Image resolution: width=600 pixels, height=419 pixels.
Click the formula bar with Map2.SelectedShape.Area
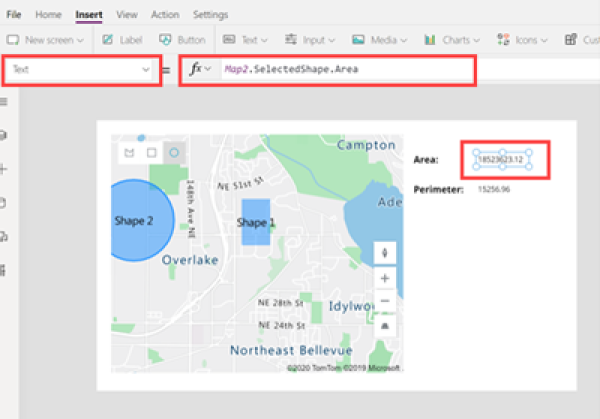pos(346,69)
